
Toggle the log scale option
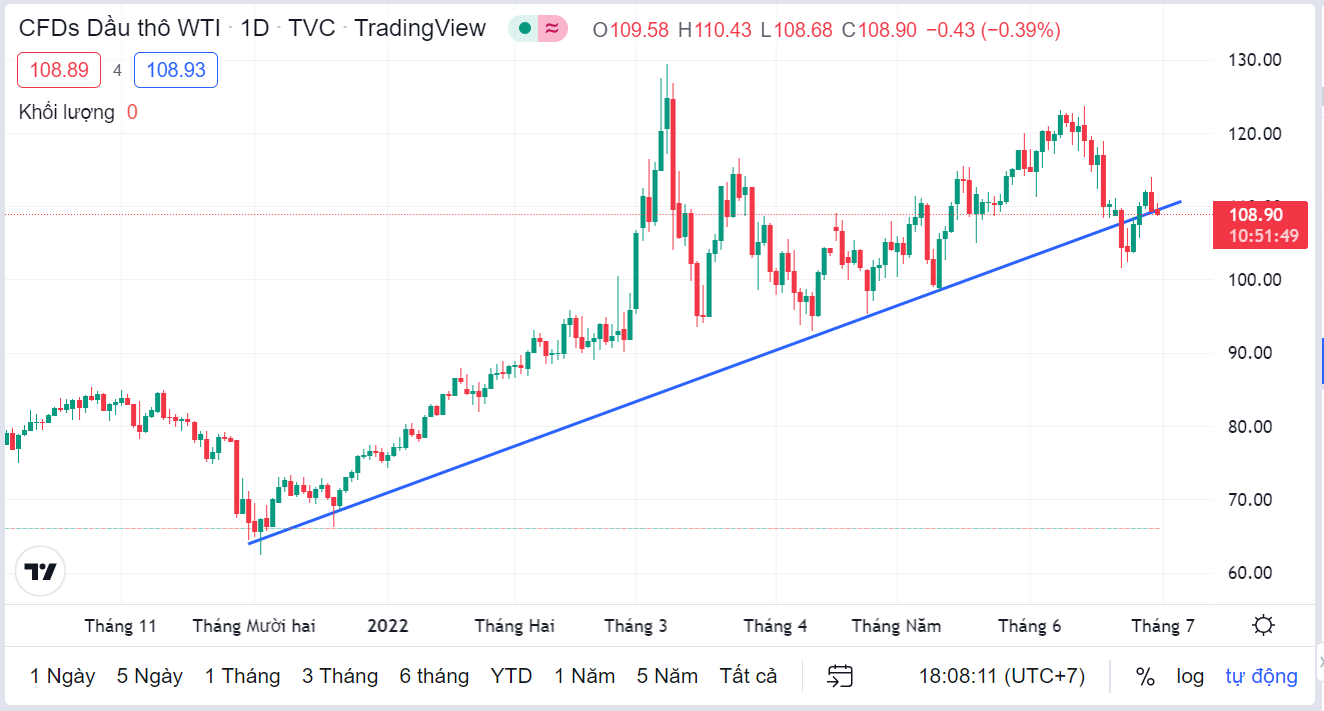tap(1190, 676)
